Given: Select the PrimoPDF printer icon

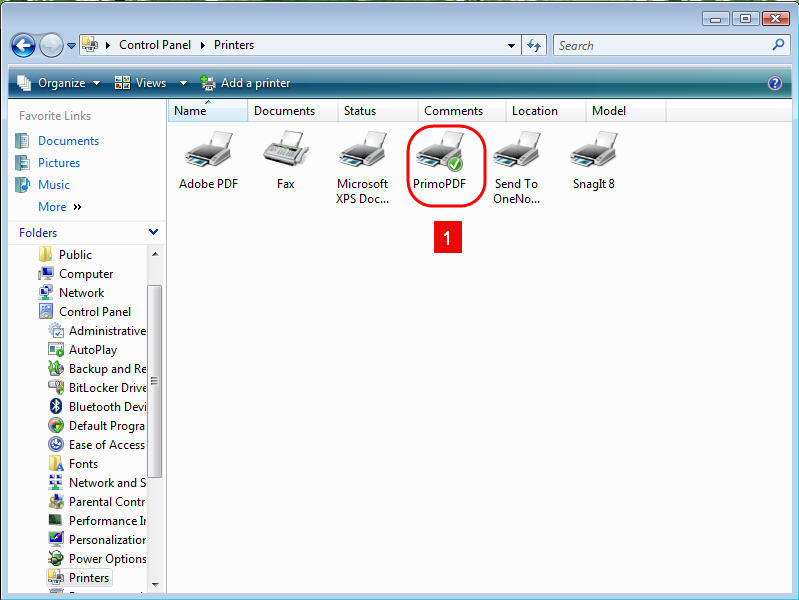Looking at the screenshot, I should click(440, 150).
